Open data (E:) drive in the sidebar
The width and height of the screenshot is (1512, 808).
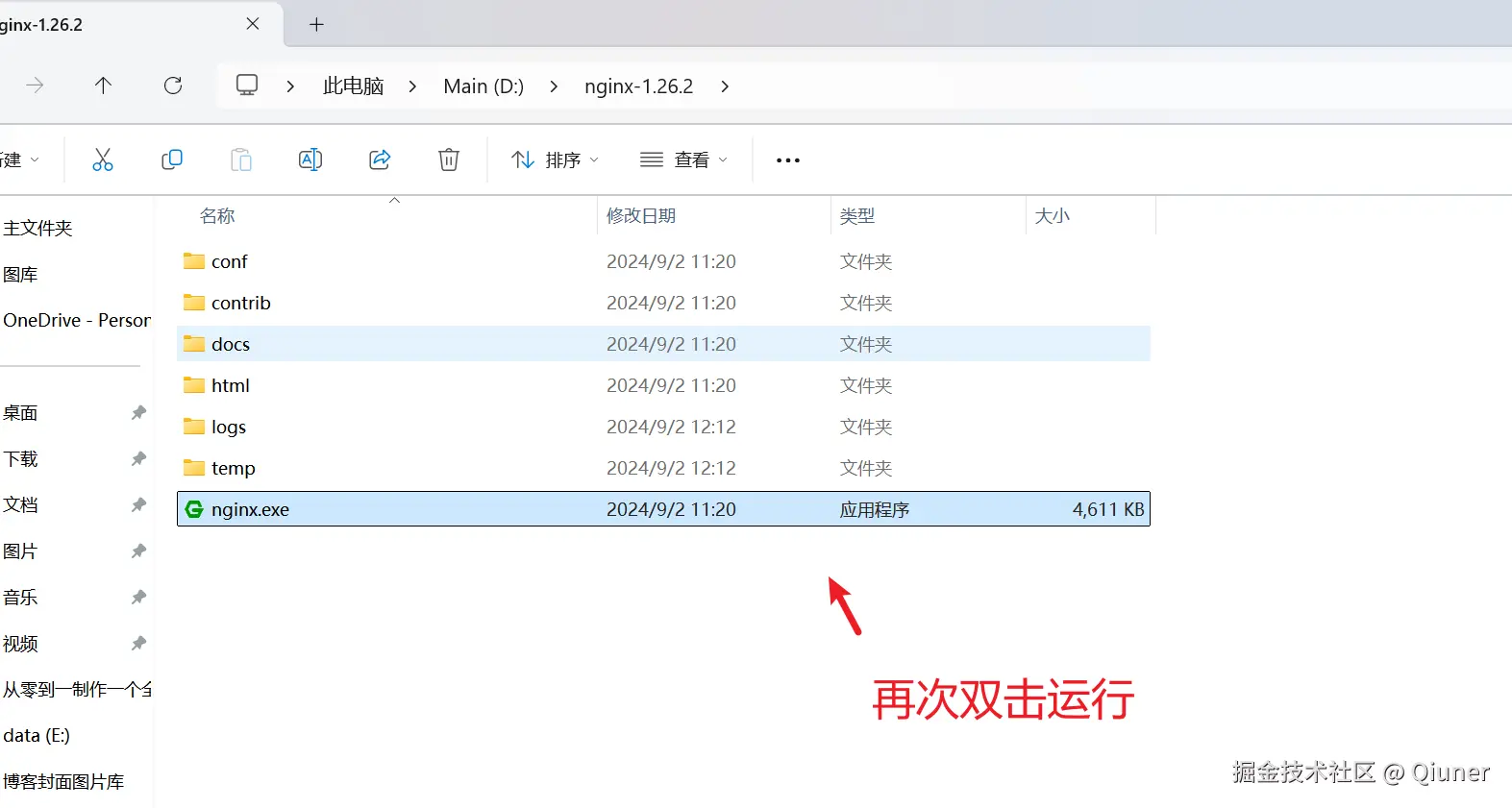[37, 735]
